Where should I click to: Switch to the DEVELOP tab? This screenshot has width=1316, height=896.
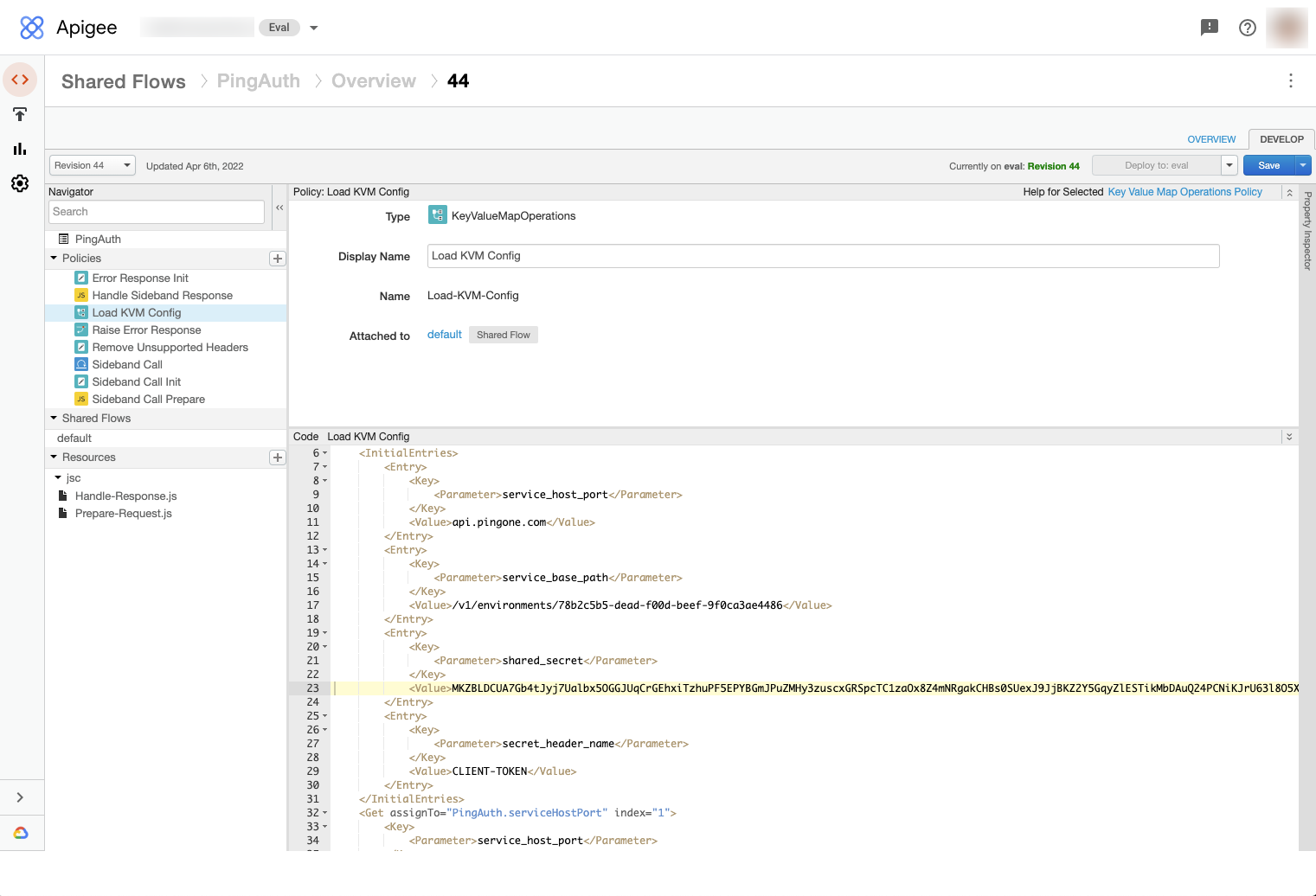click(1281, 139)
